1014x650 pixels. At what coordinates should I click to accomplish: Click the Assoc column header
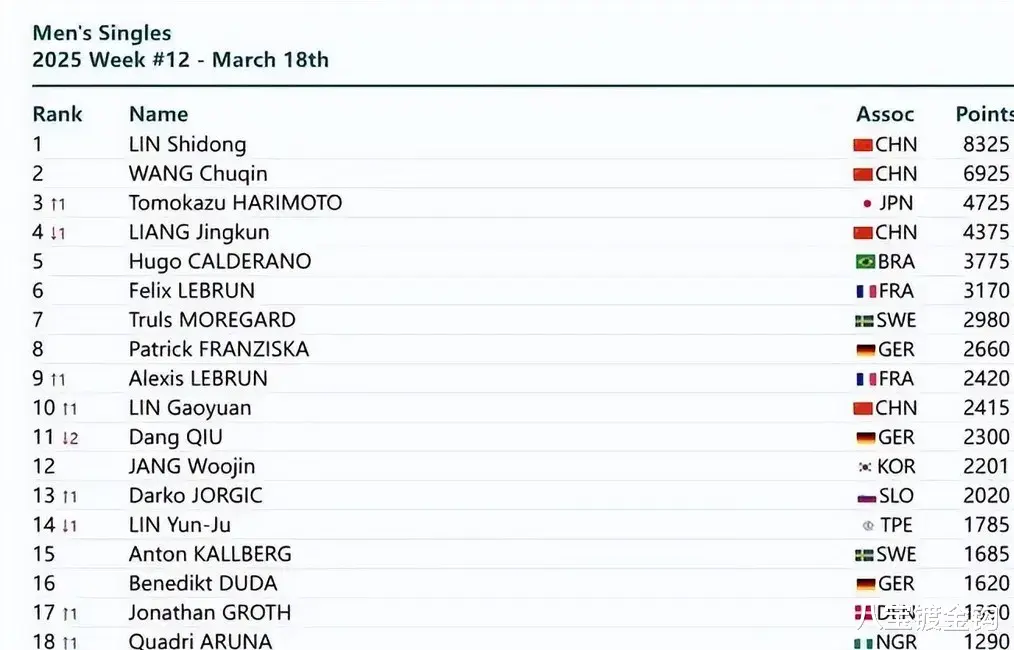coord(885,114)
